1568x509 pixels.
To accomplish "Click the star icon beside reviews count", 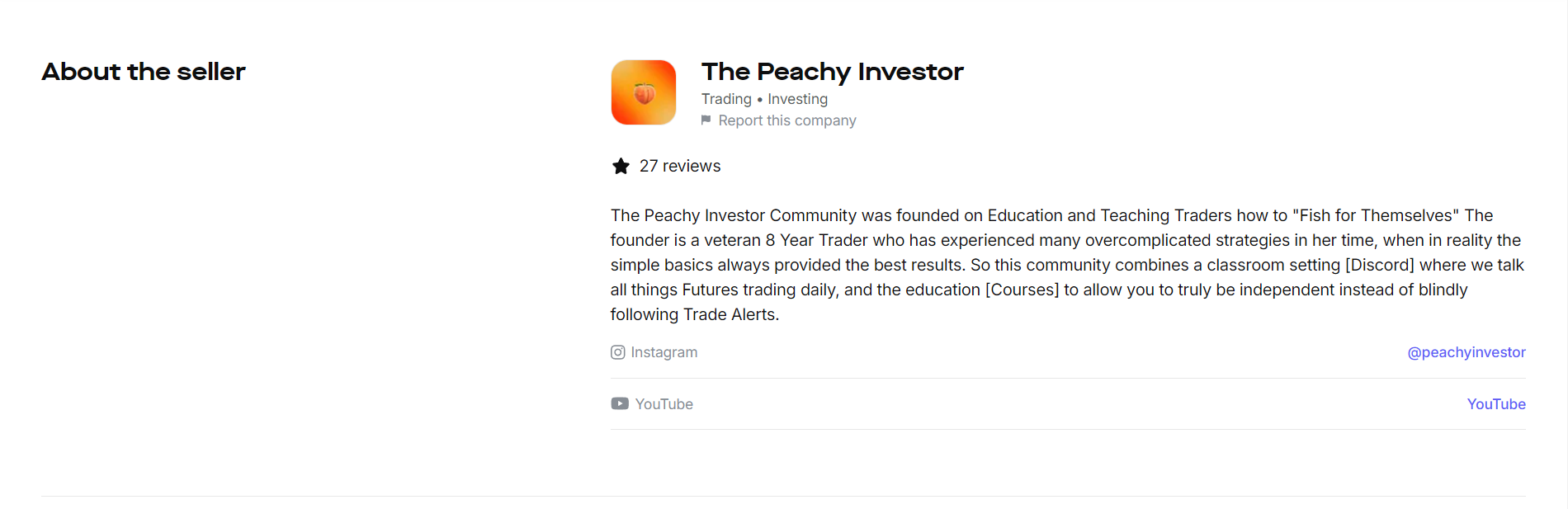I will tap(620, 166).
